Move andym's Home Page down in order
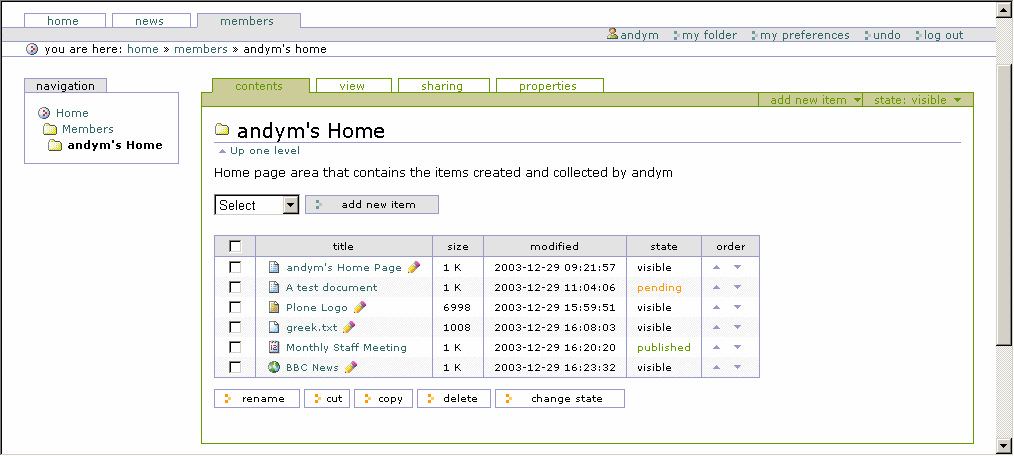Screen dimensions: 1014x456 point(738,268)
